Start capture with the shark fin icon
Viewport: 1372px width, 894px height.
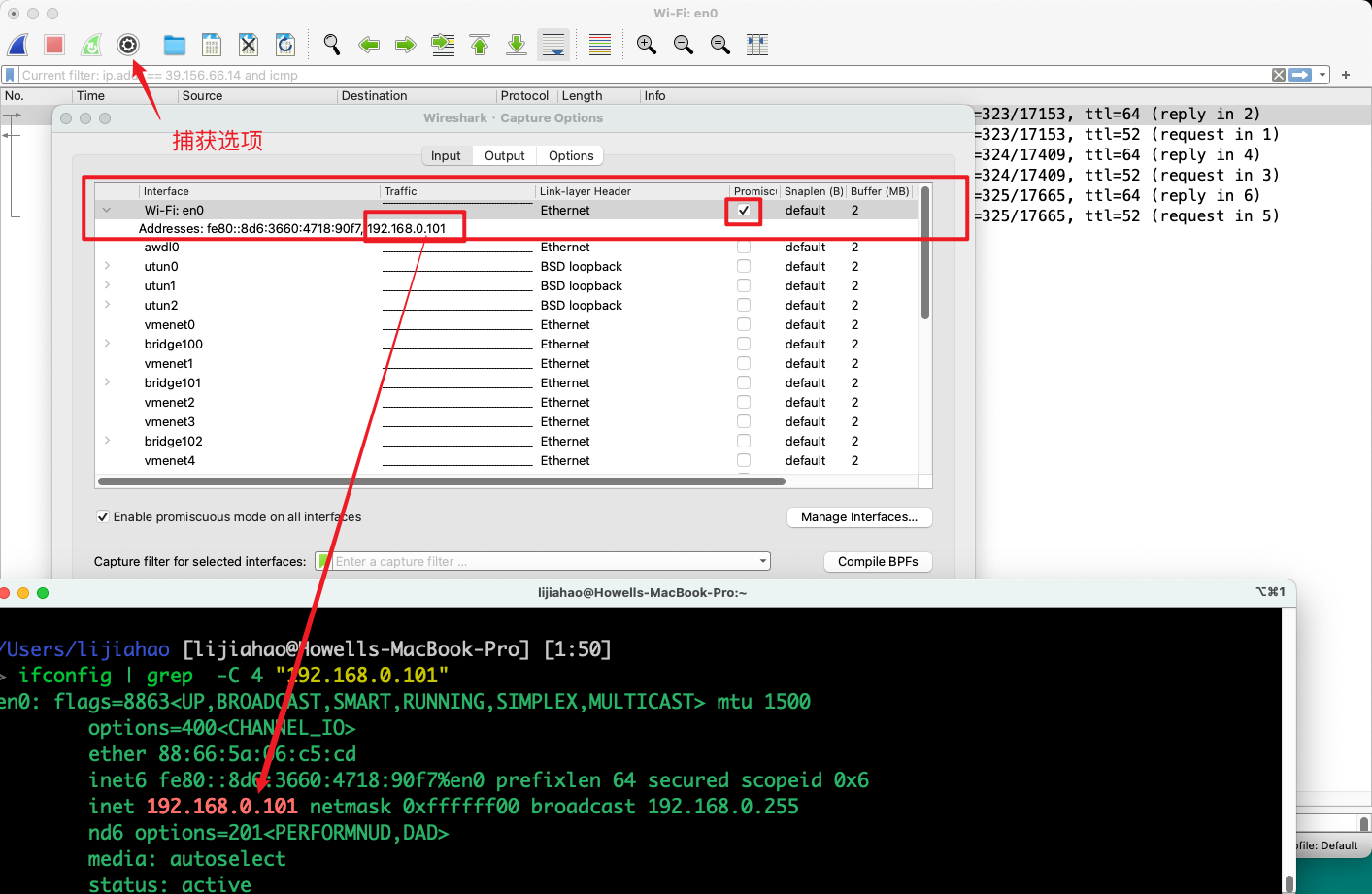[18, 45]
